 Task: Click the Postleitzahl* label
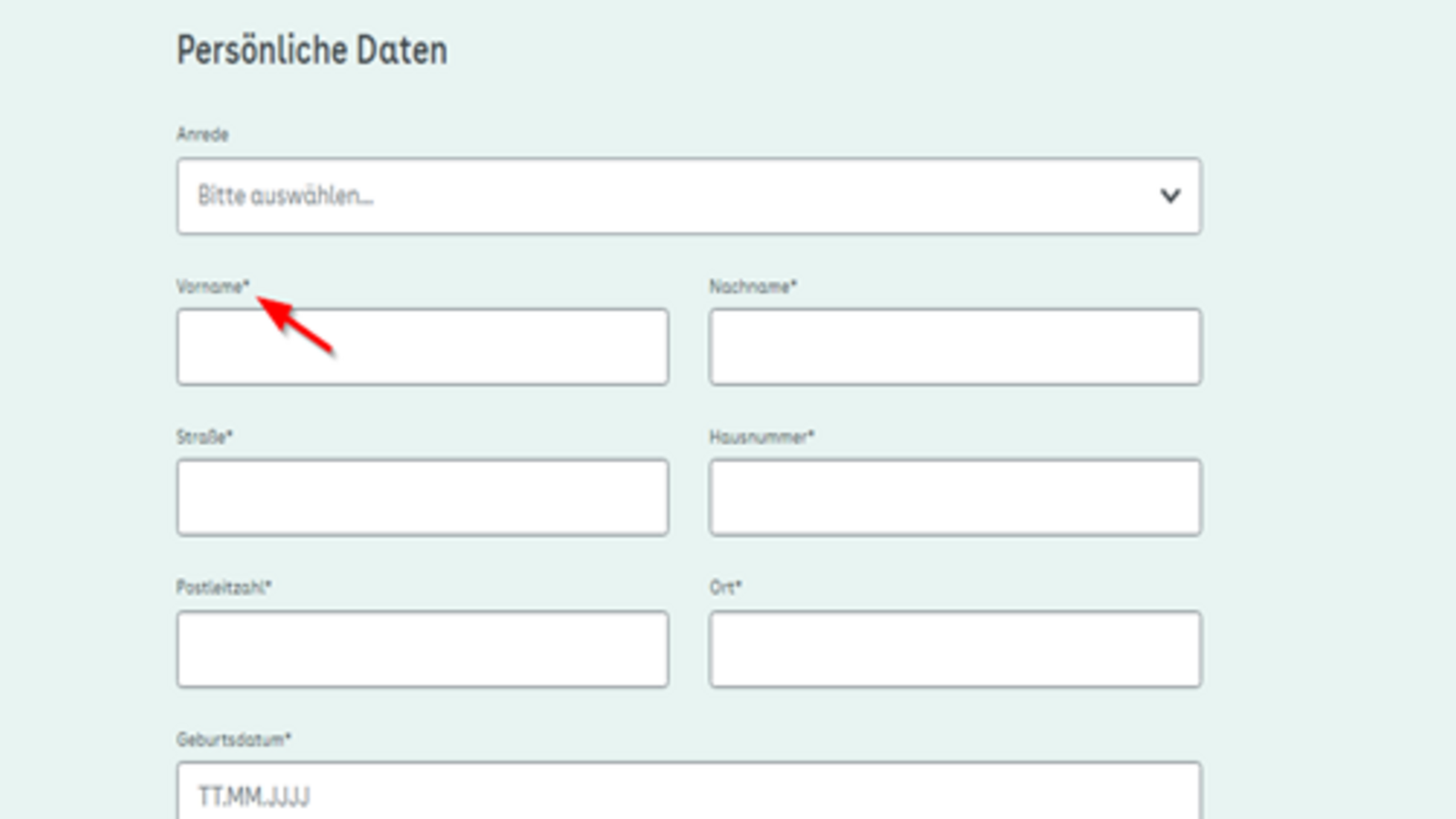[x=223, y=588]
